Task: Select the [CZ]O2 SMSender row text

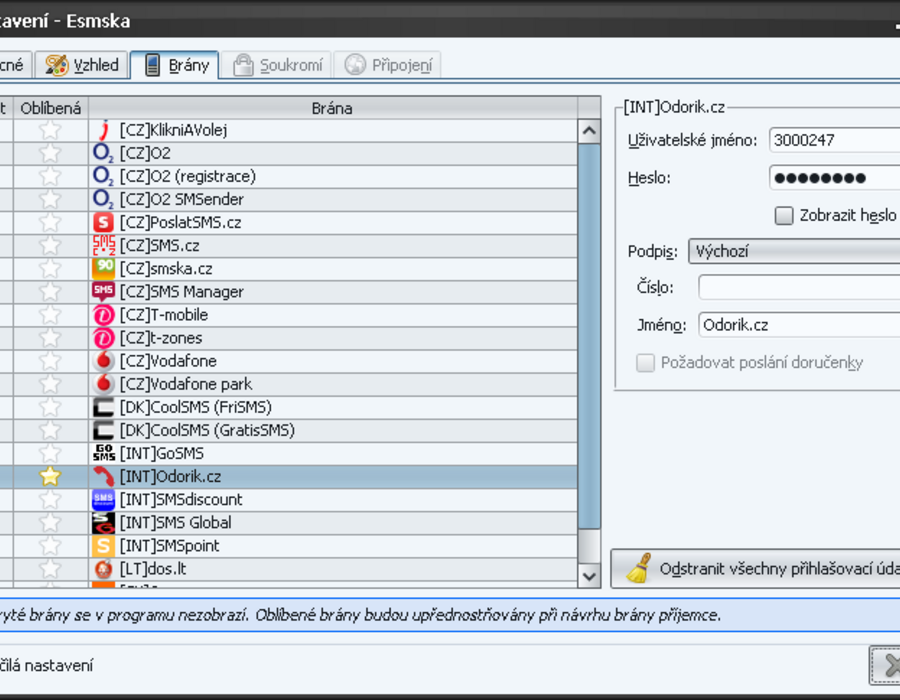Action: [x=182, y=200]
